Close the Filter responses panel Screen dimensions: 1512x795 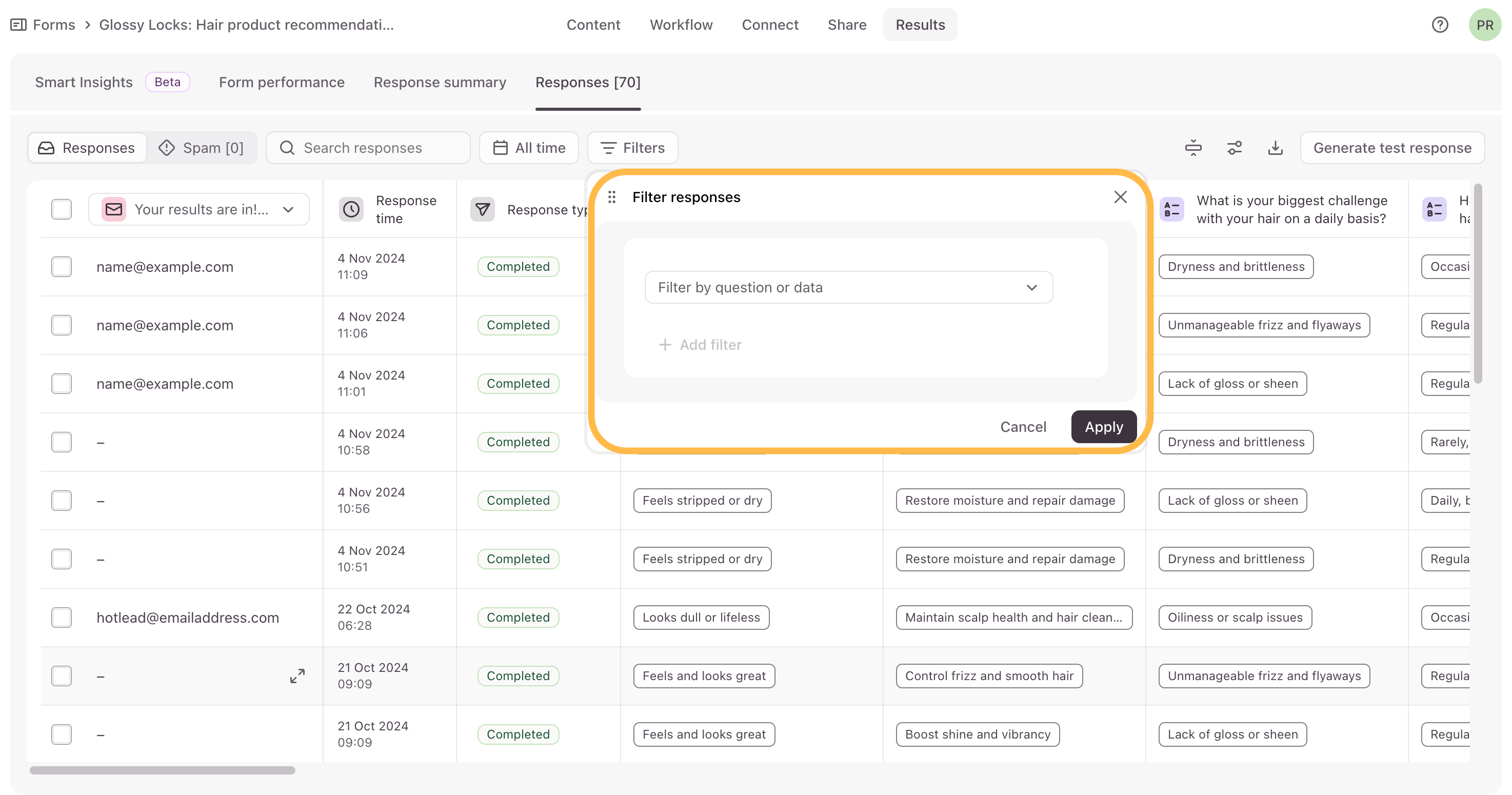coord(1120,197)
